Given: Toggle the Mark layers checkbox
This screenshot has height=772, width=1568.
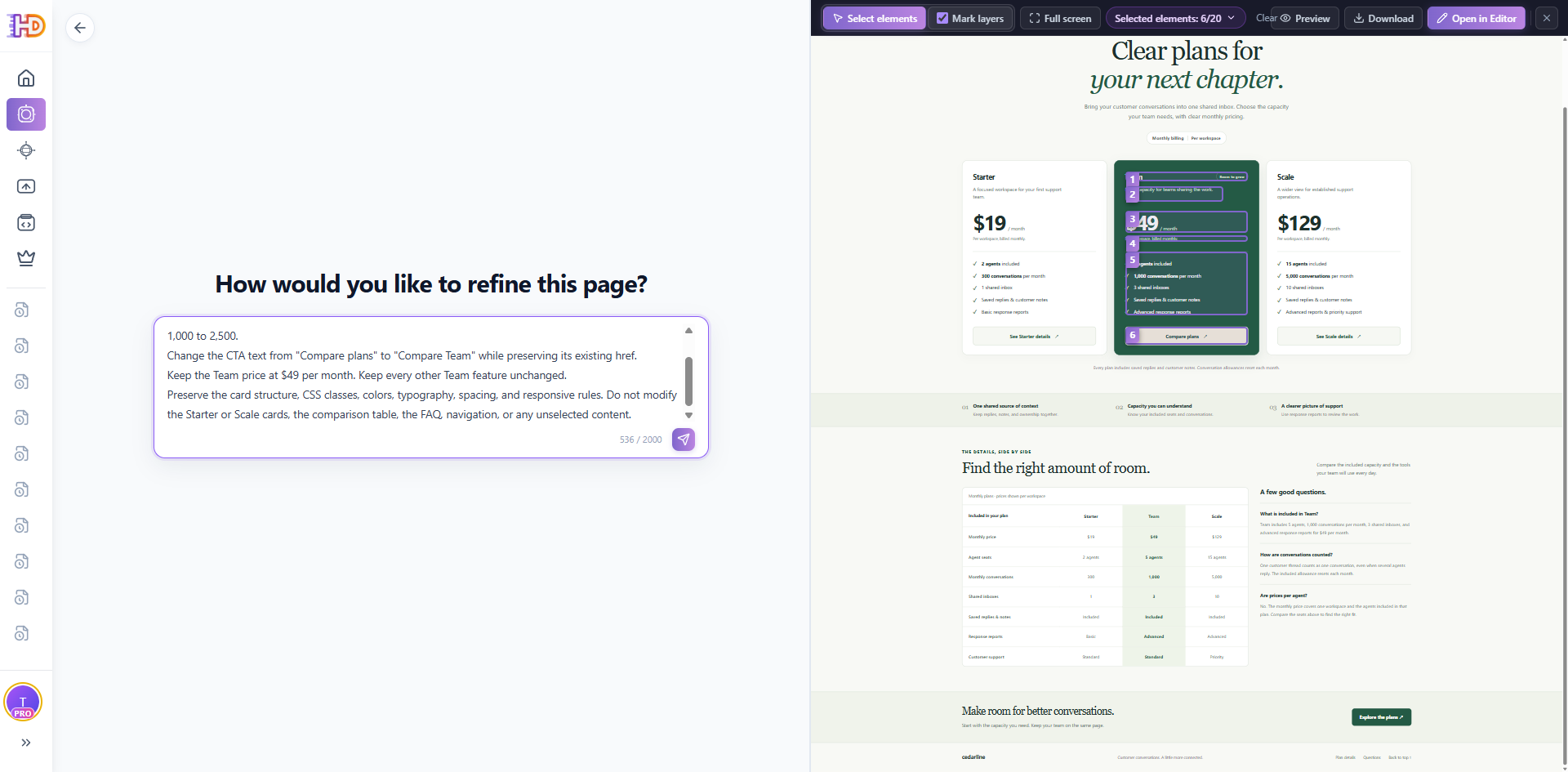Looking at the screenshot, I should pos(942,18).
